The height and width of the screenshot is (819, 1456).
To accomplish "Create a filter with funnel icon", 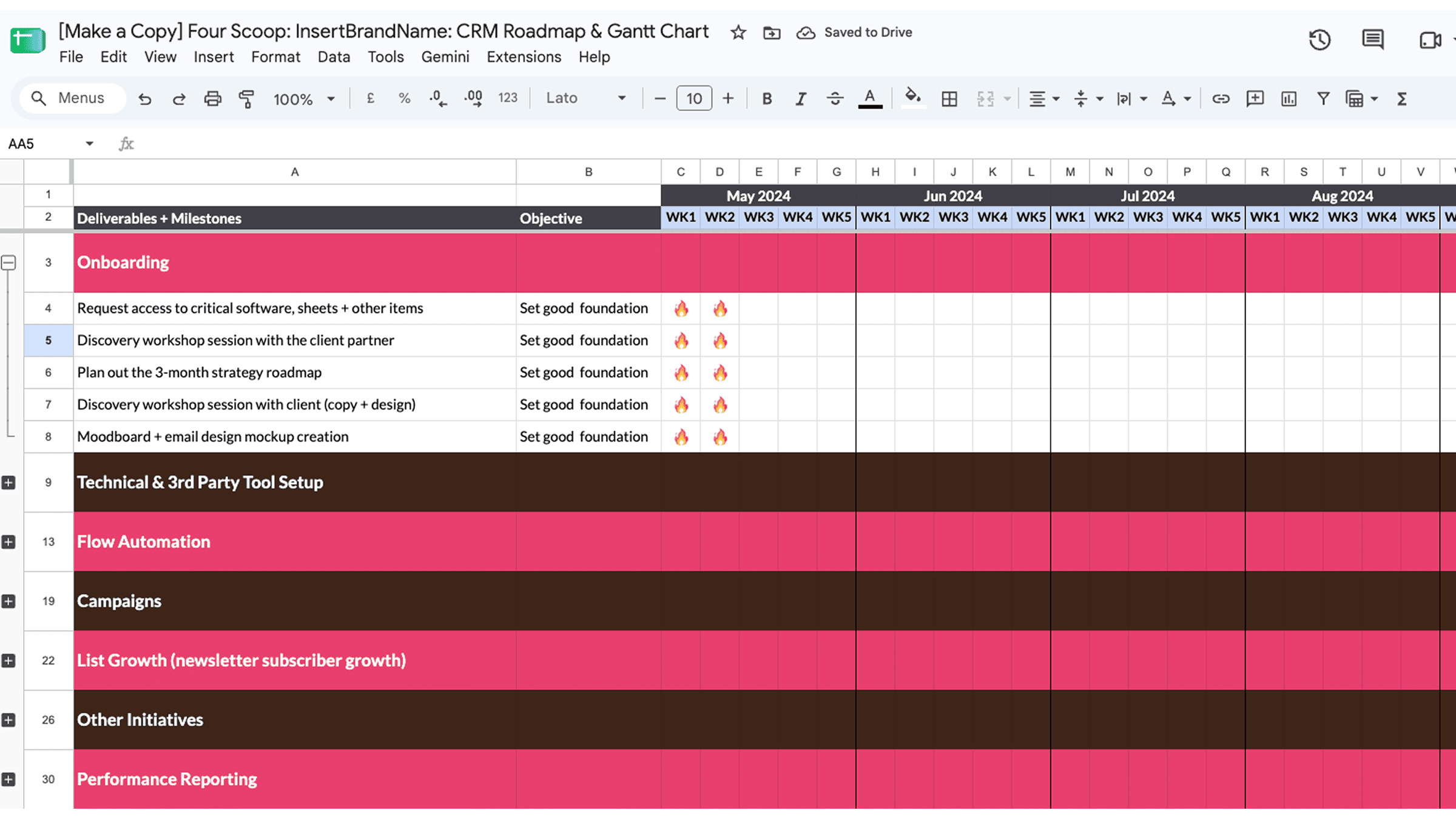I will (1323, 98).
